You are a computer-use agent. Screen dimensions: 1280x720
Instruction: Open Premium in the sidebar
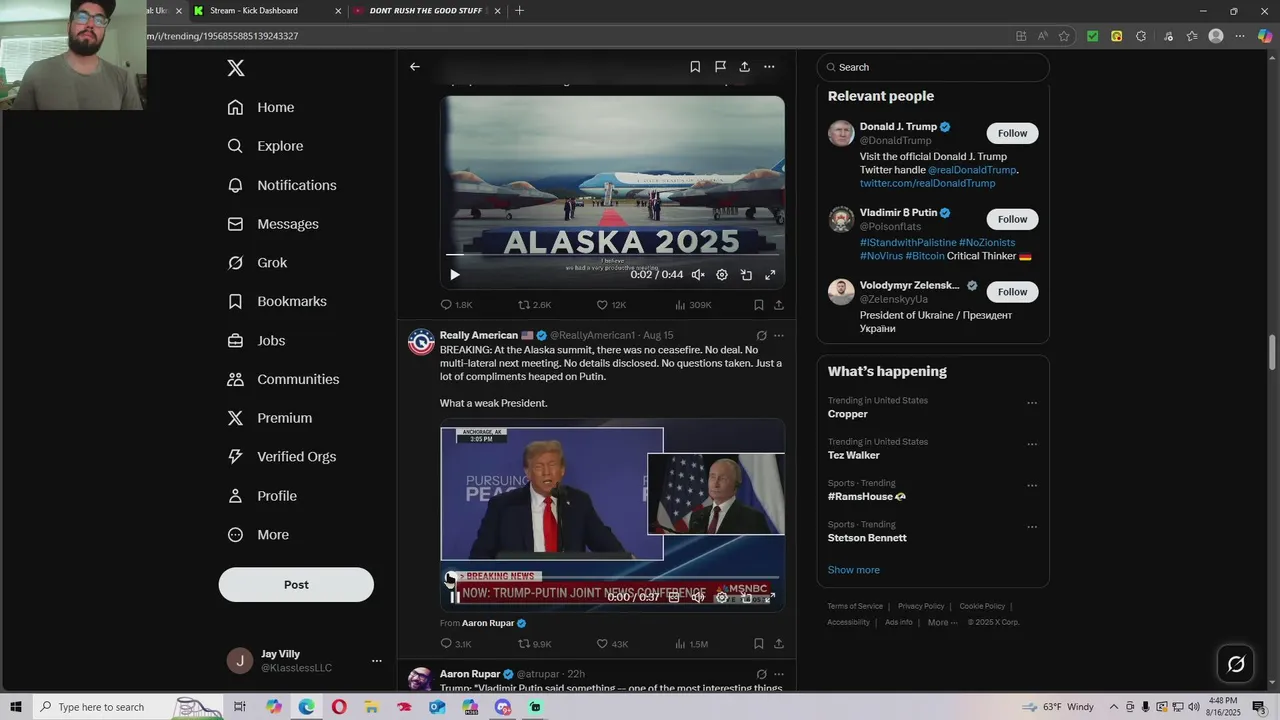click(269, 418)
